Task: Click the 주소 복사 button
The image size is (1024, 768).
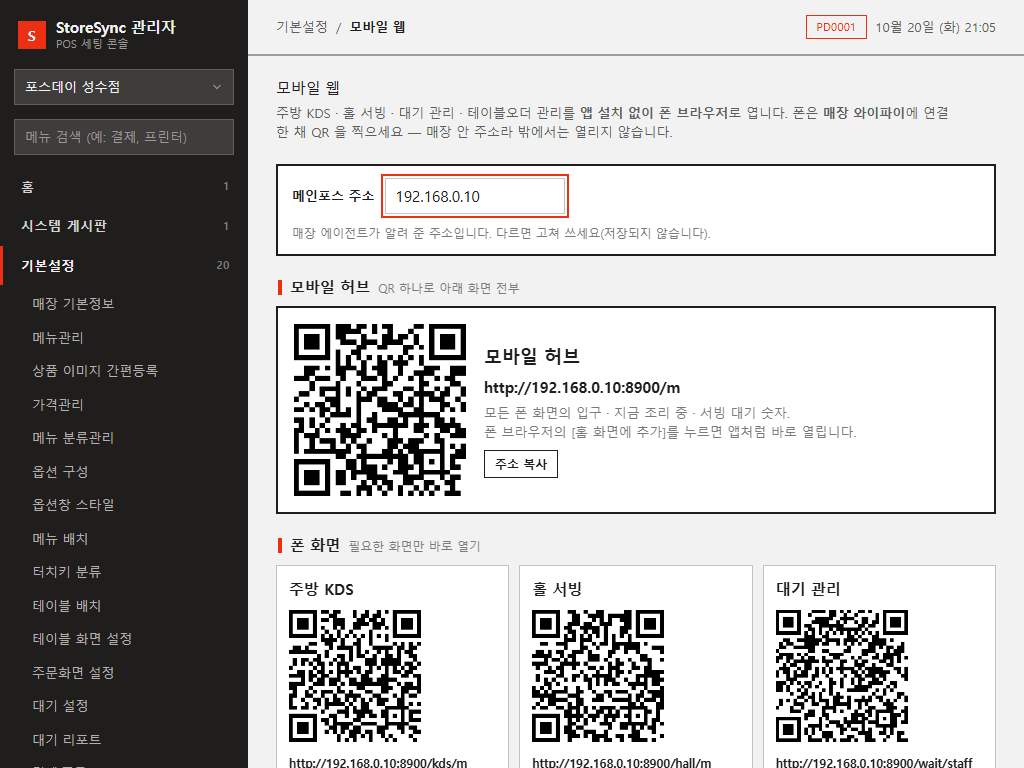Action: [x=520, y=464]
